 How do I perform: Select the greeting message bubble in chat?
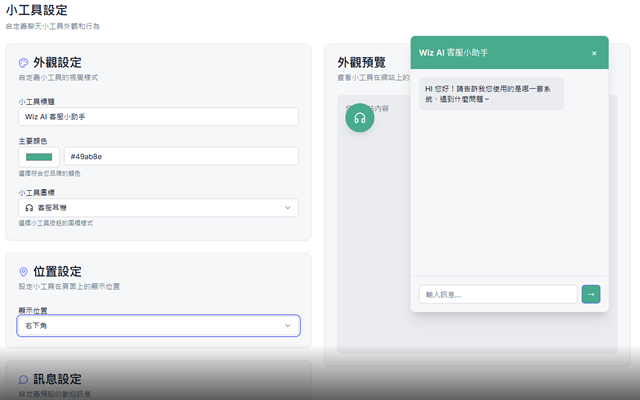tap(491, 94)
